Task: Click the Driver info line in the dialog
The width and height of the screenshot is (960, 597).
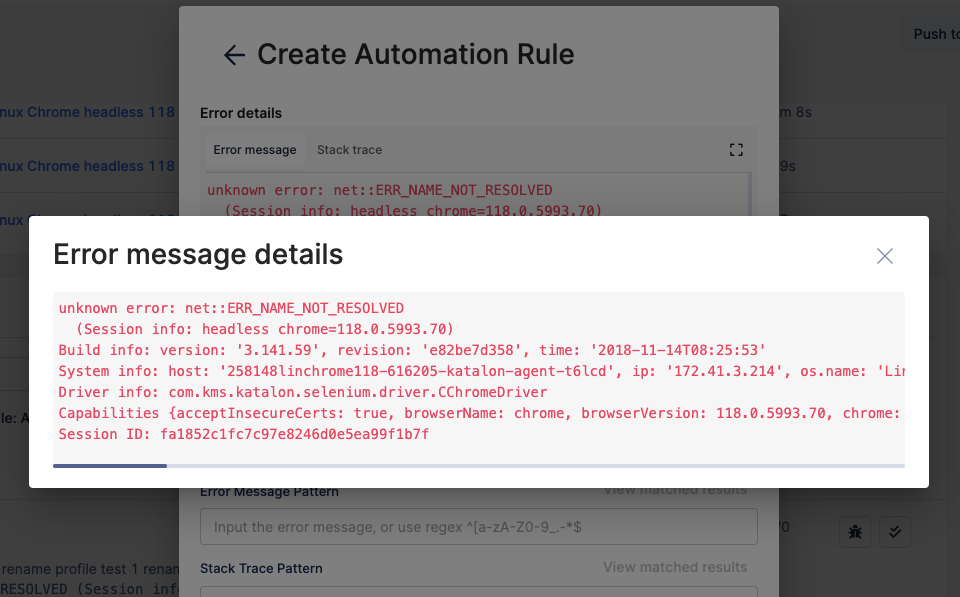Action: (302, 392)
